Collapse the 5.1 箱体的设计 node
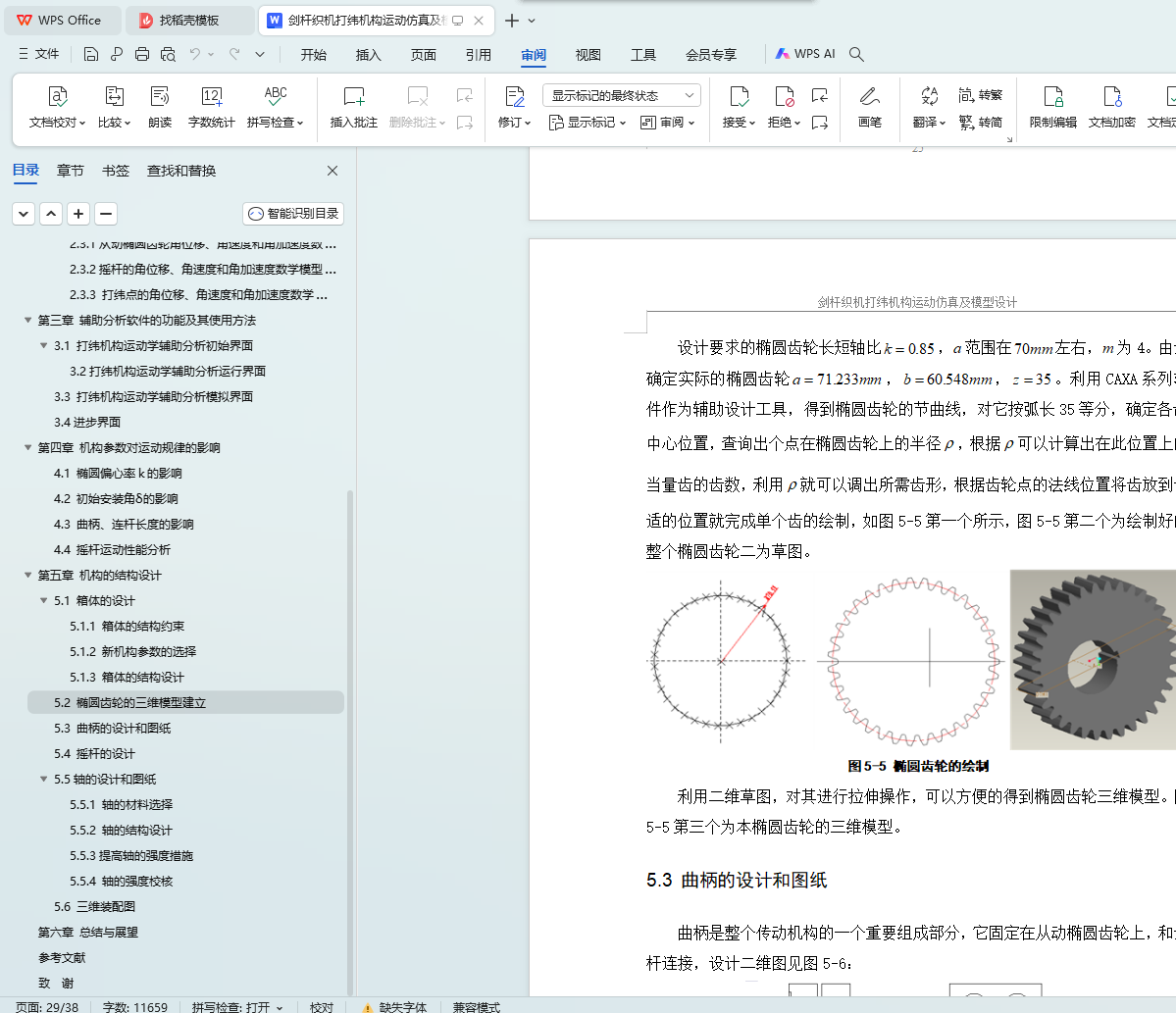The width and height of the screenshot is (1176, 1013). pos(43,600)
